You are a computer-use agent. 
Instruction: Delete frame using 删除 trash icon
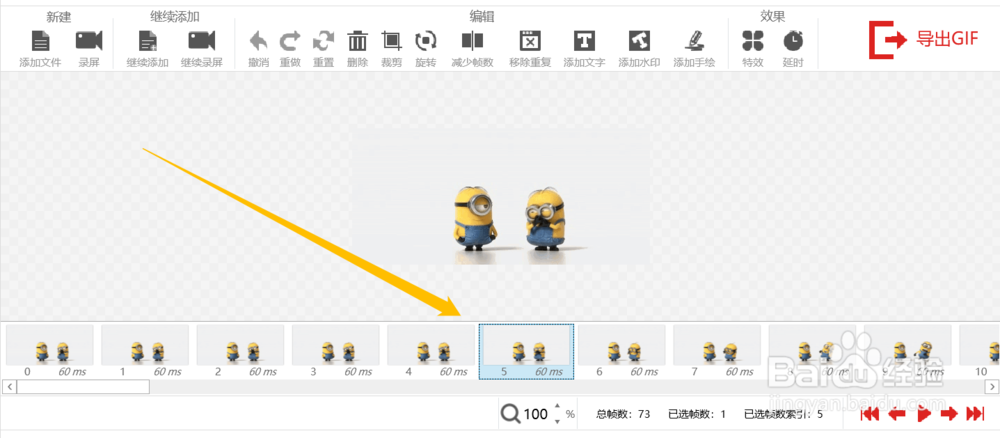(x=357, y=41)
